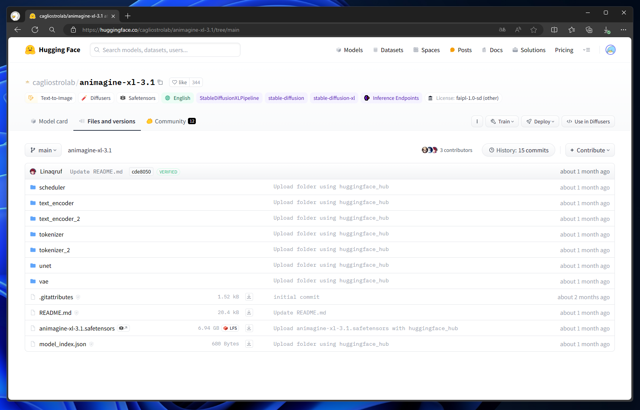Expand the Deploy dropdown

tap(540, 122)
